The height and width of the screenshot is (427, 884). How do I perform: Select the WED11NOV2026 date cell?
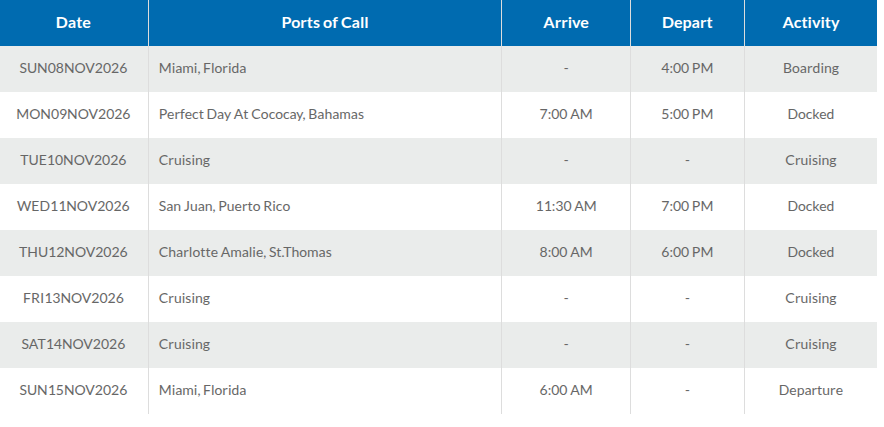point(73,206)
